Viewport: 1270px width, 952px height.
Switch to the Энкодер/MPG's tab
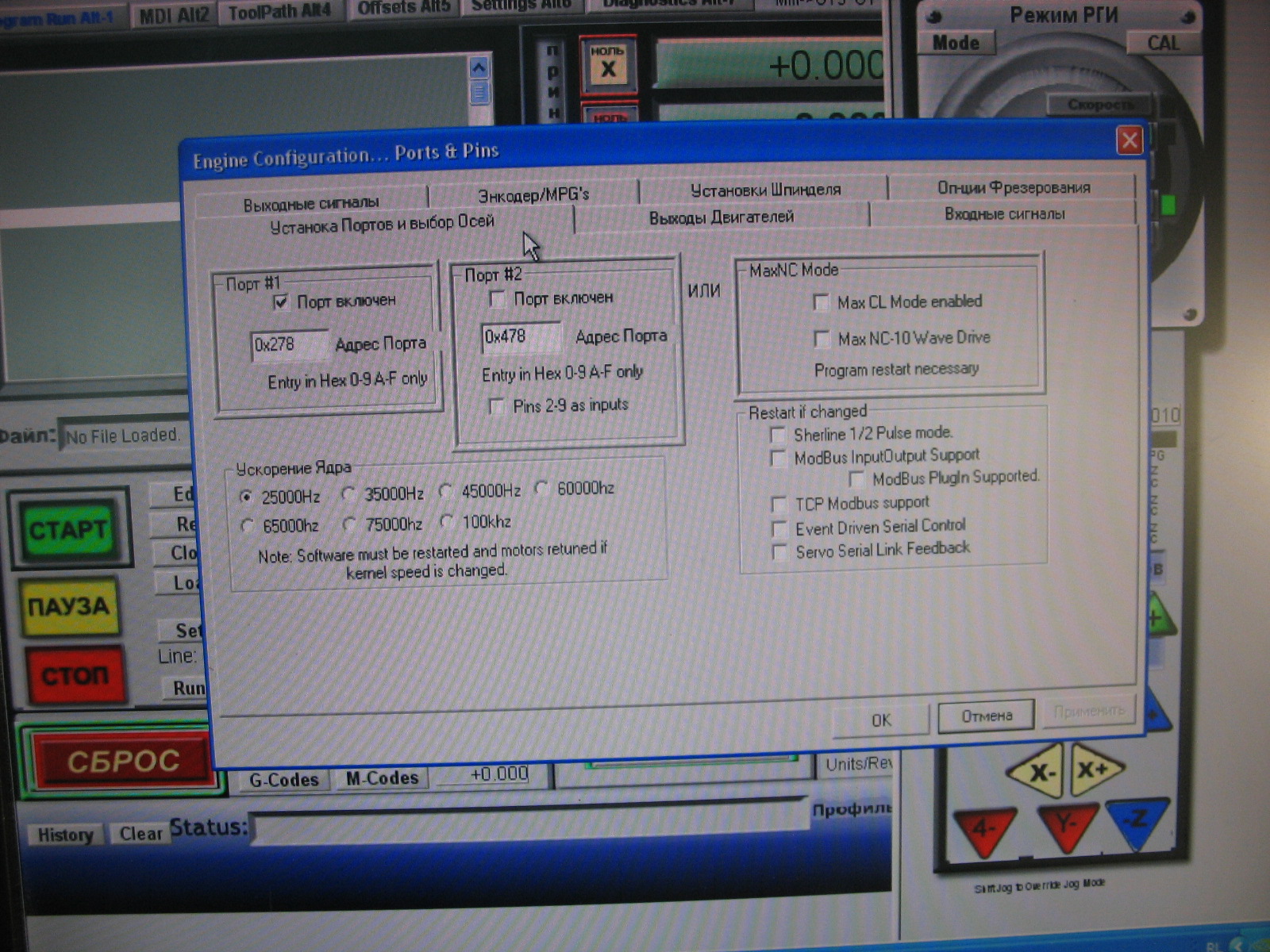pyautogui.click(x=533, y=194)
